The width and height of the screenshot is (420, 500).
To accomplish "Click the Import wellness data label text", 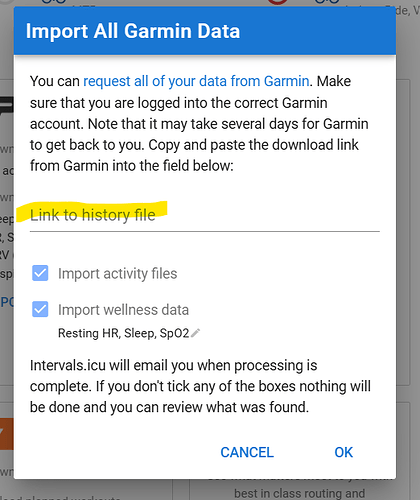I will 123,310.
